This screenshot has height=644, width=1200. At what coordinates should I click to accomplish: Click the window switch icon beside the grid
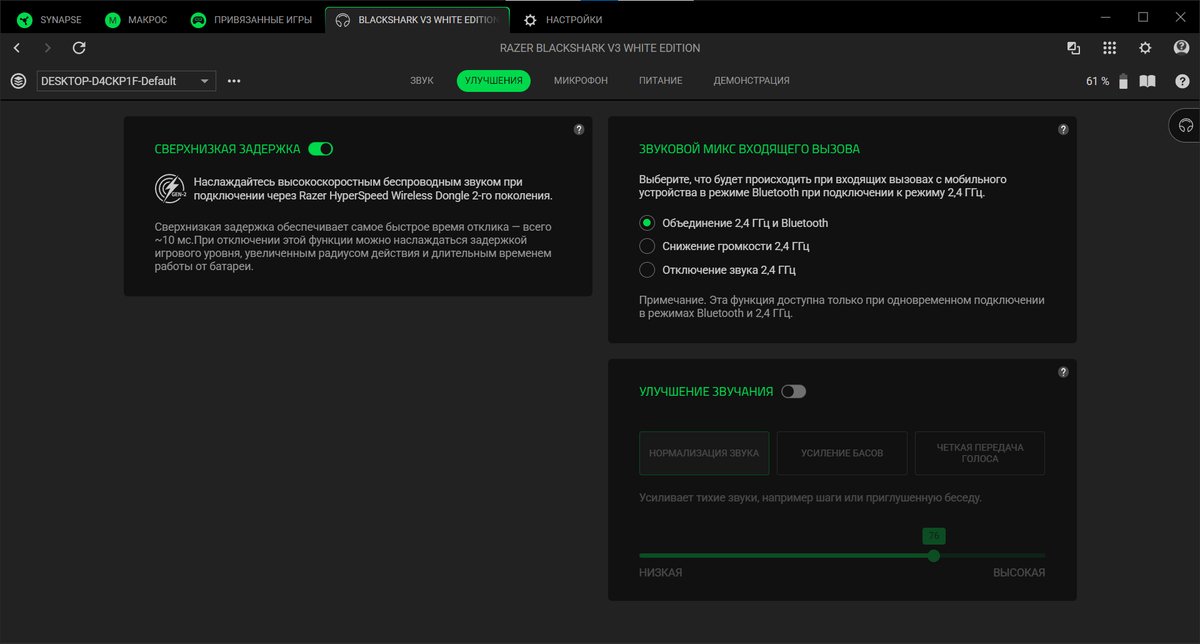pos(1073,48)
